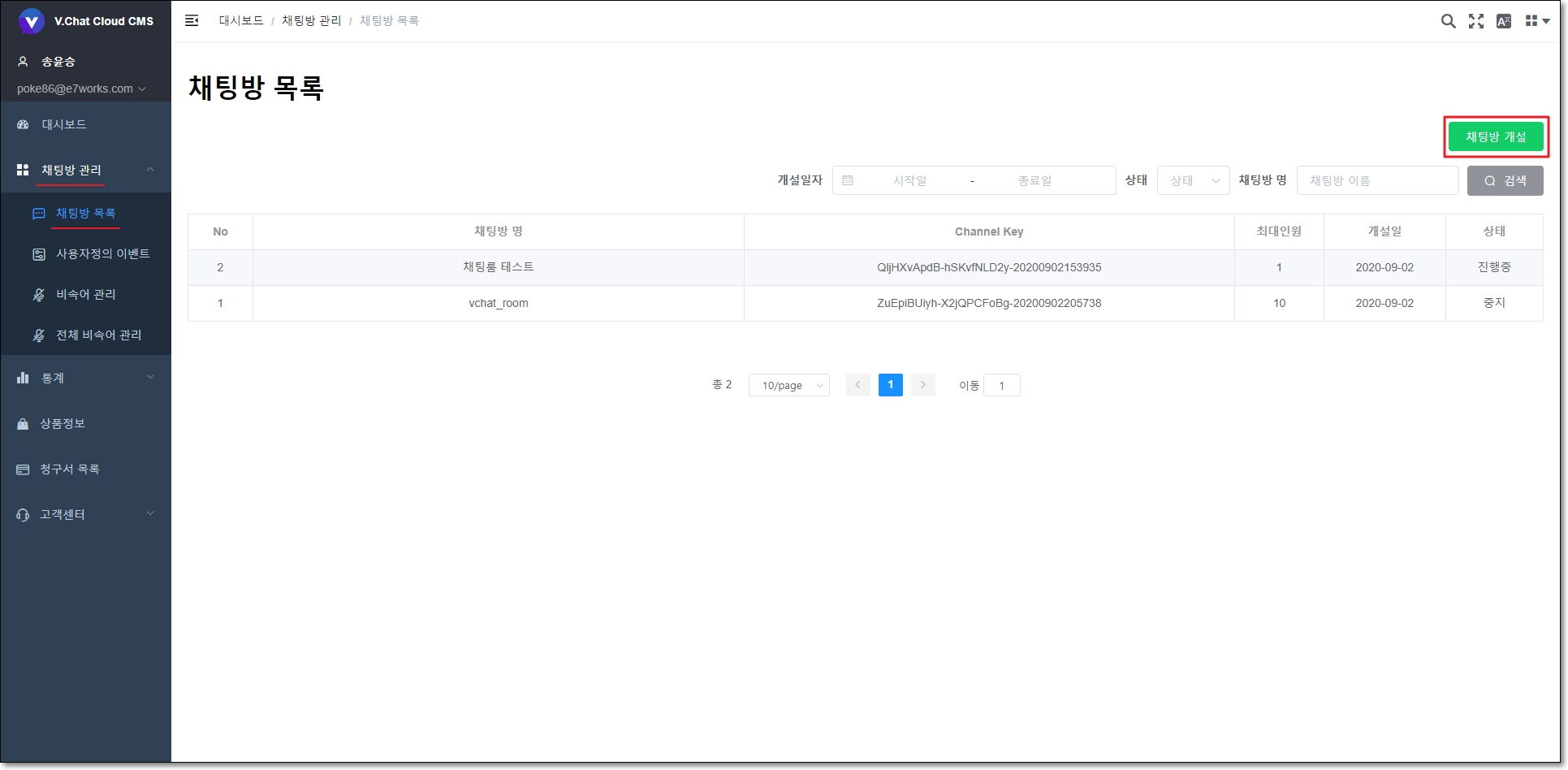The image size is (1568, 770).
Task: Click the dashboard gauge icon in sidebar
Action: click(23, 124)
